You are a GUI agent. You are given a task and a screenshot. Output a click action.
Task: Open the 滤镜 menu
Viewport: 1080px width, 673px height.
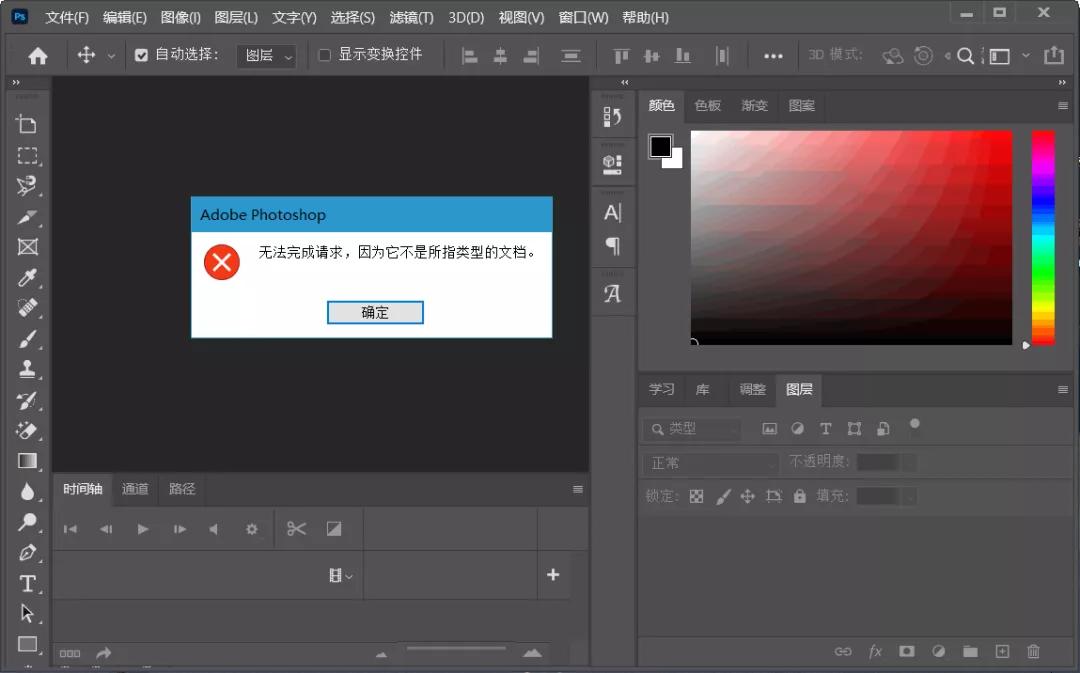click(x=411, y=17)
